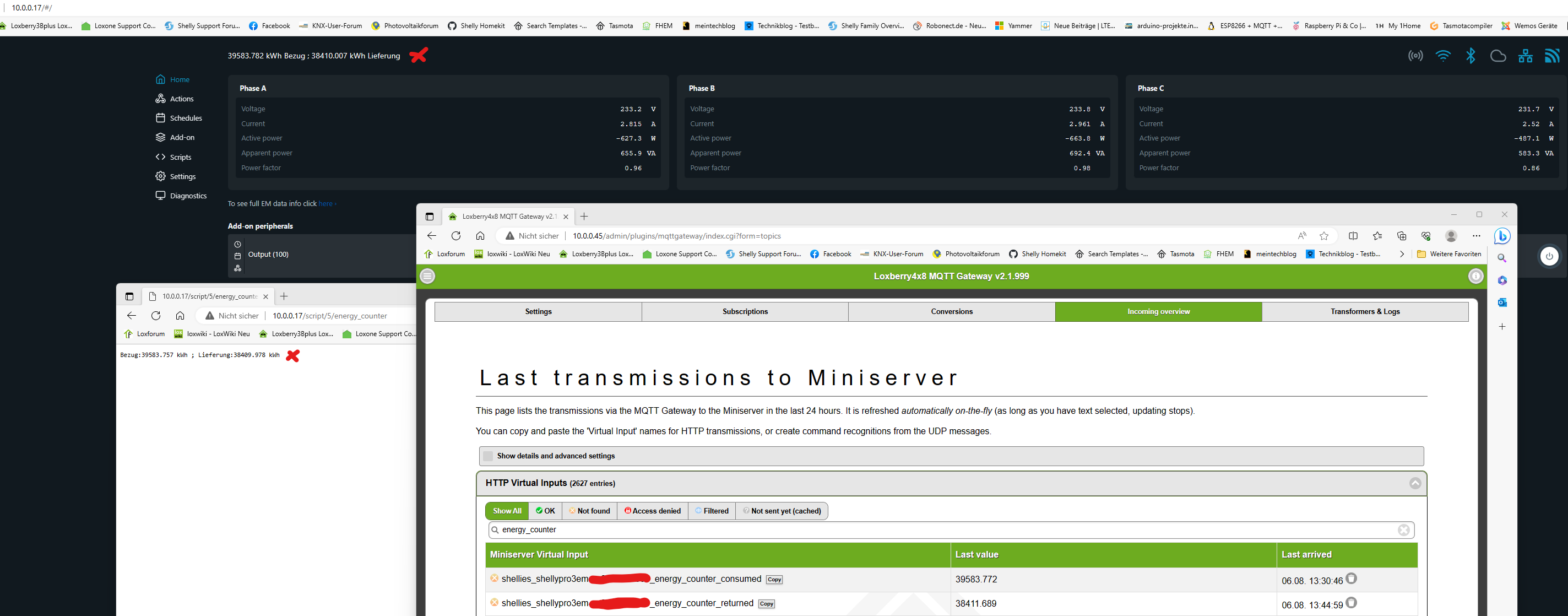Select the Not found filter option
1568x616 pixels.
[589, 511]
